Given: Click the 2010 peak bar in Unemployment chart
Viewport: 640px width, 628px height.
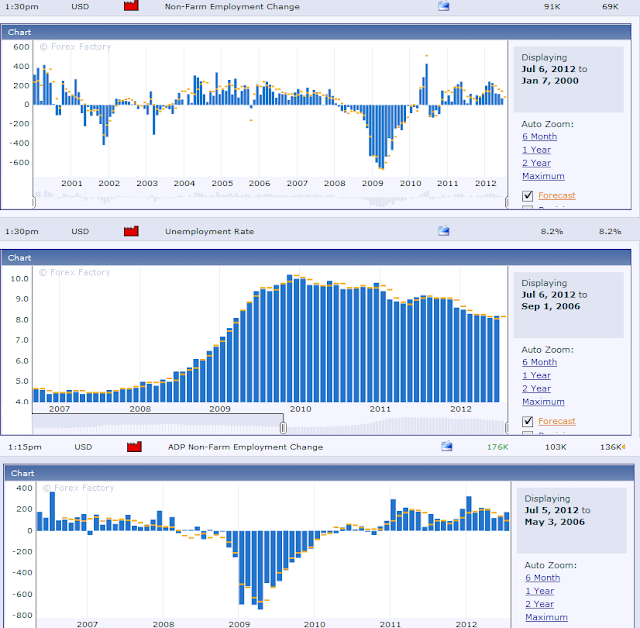Looking at the screenshot, I should click(289, 338).
